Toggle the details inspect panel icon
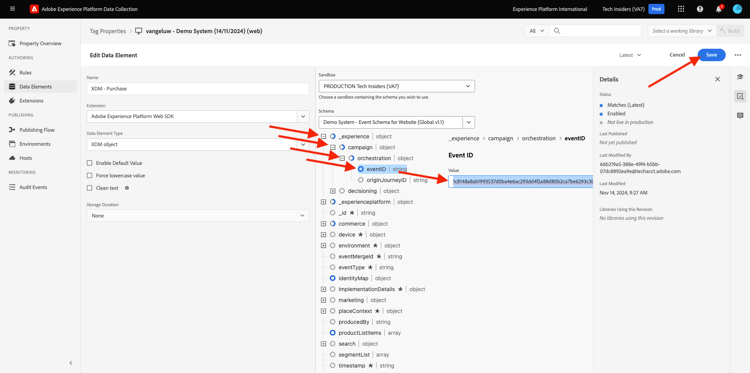Screen dimensions: 750x373 (740, 97)
